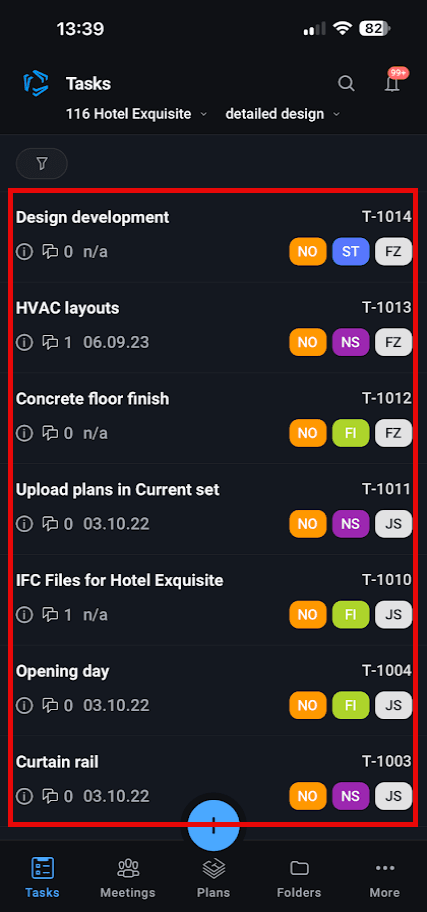Open info icon on Design development task
This screenshot has height=912, width=427.
[24, 252]
